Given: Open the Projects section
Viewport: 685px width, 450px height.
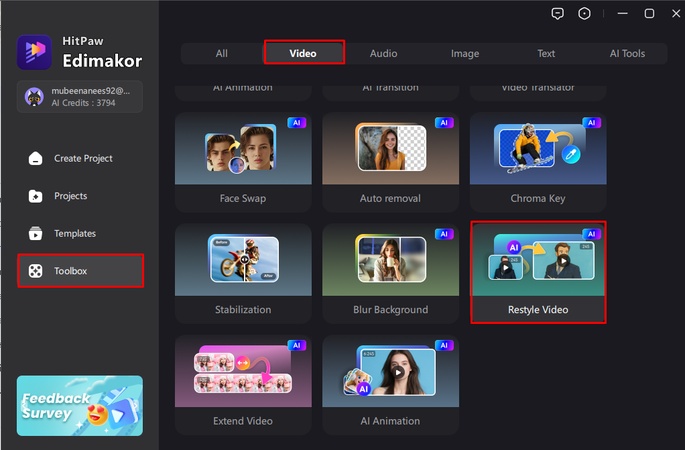Looking at the screenshot, I should tap(80, 196).
